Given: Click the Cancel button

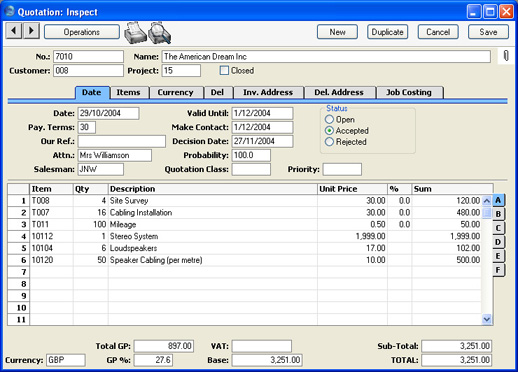Looking at the screenshot, I should (x=438, y=32).
